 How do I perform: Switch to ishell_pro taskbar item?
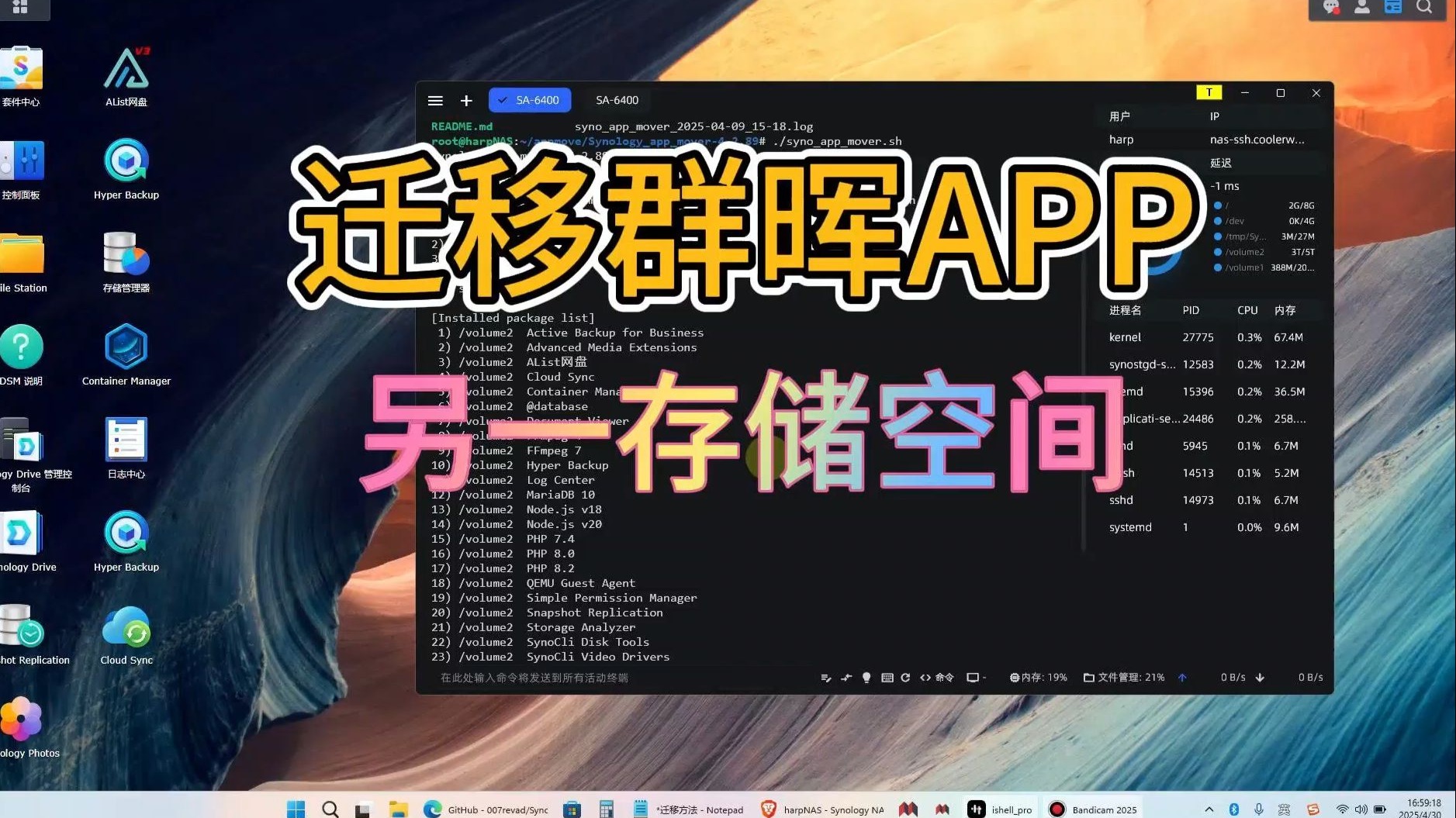click(1001, 809)
